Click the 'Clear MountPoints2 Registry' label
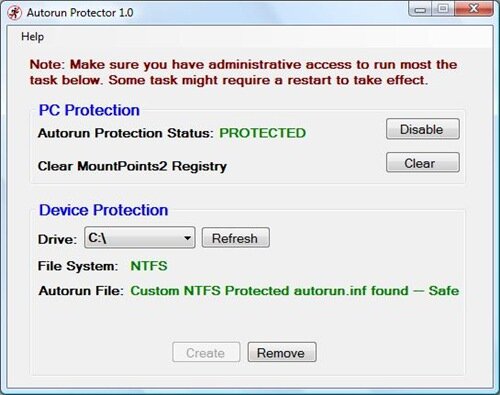Viewport: 500px width, 395px height. (x=132, y=166)
